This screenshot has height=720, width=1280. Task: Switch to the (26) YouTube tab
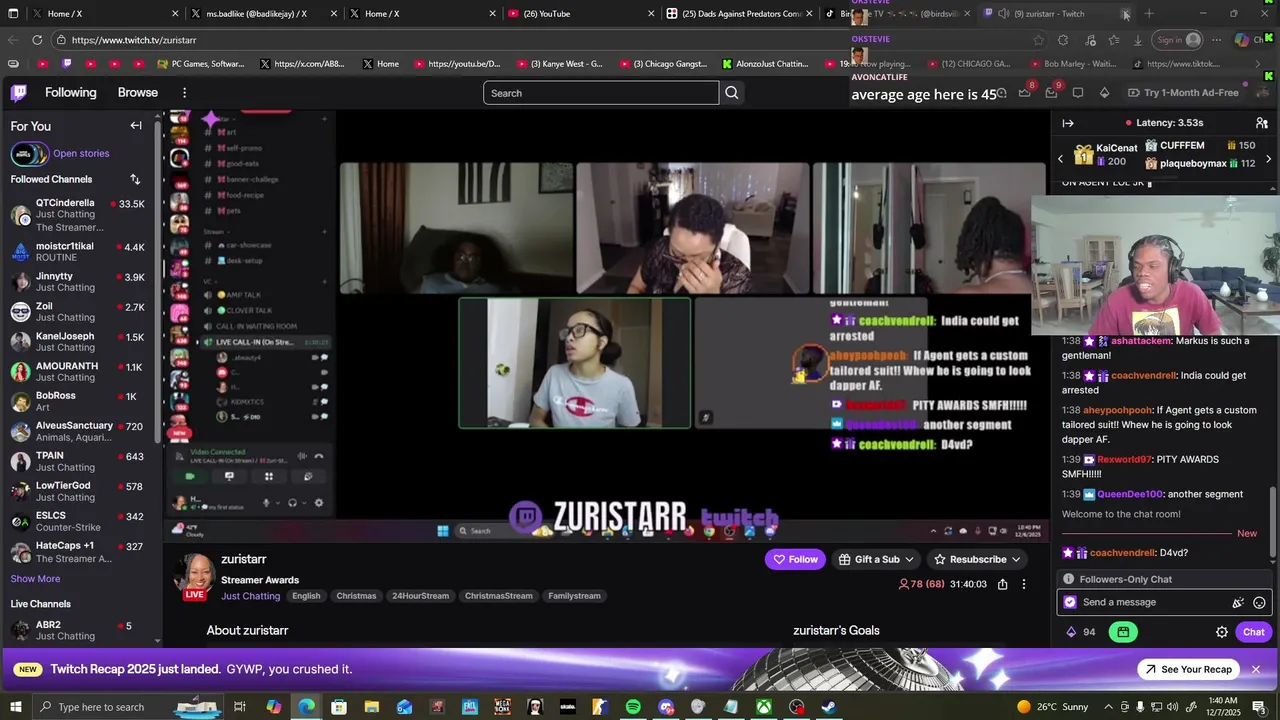(580, 14)
